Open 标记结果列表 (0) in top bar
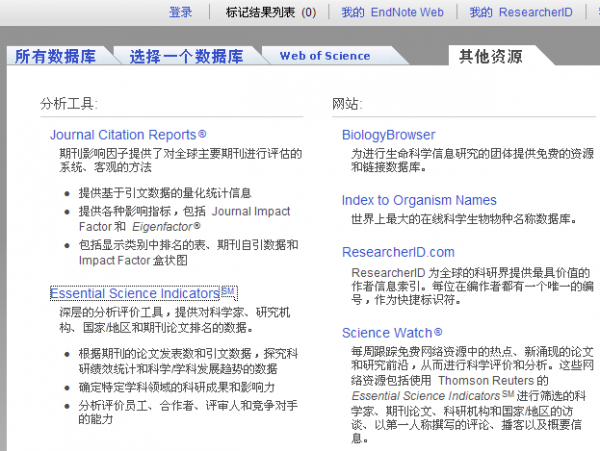Viewport: 600px width, 451px height. click(271, 12)
